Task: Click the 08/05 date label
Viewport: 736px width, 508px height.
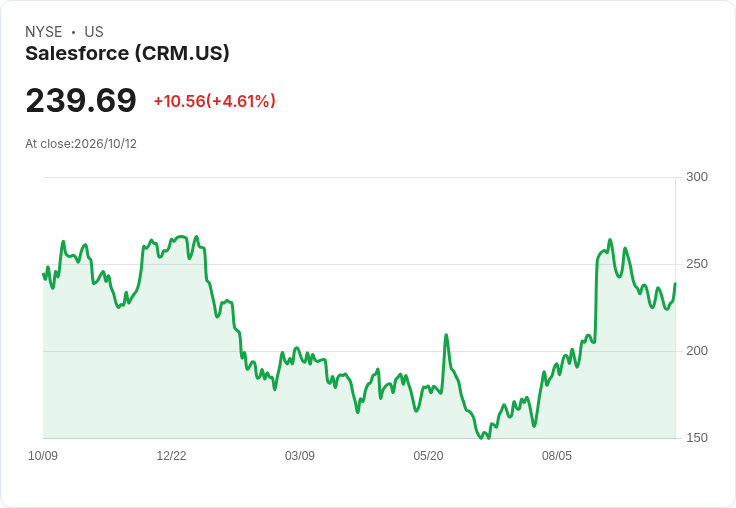Action: [557, 455]
